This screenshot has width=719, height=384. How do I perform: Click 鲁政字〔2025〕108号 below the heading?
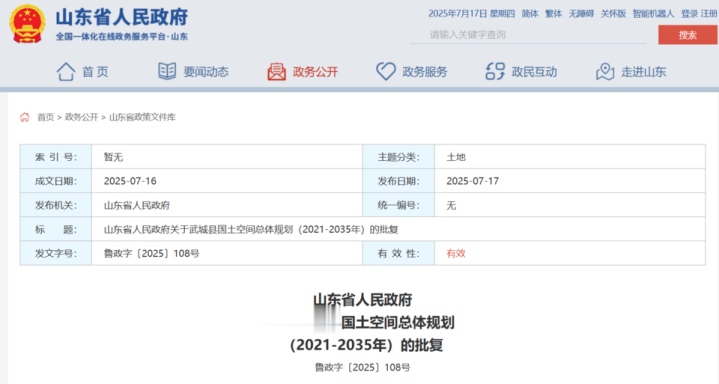coord(362,367)
